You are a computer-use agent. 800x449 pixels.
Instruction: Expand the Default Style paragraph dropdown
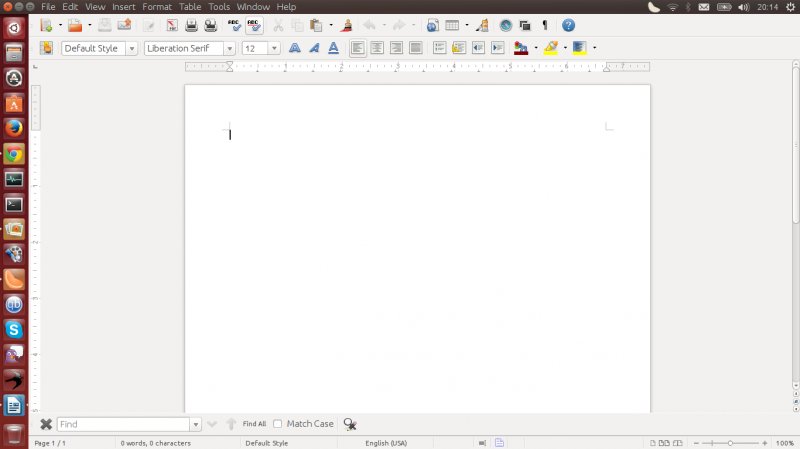point(132,48)
